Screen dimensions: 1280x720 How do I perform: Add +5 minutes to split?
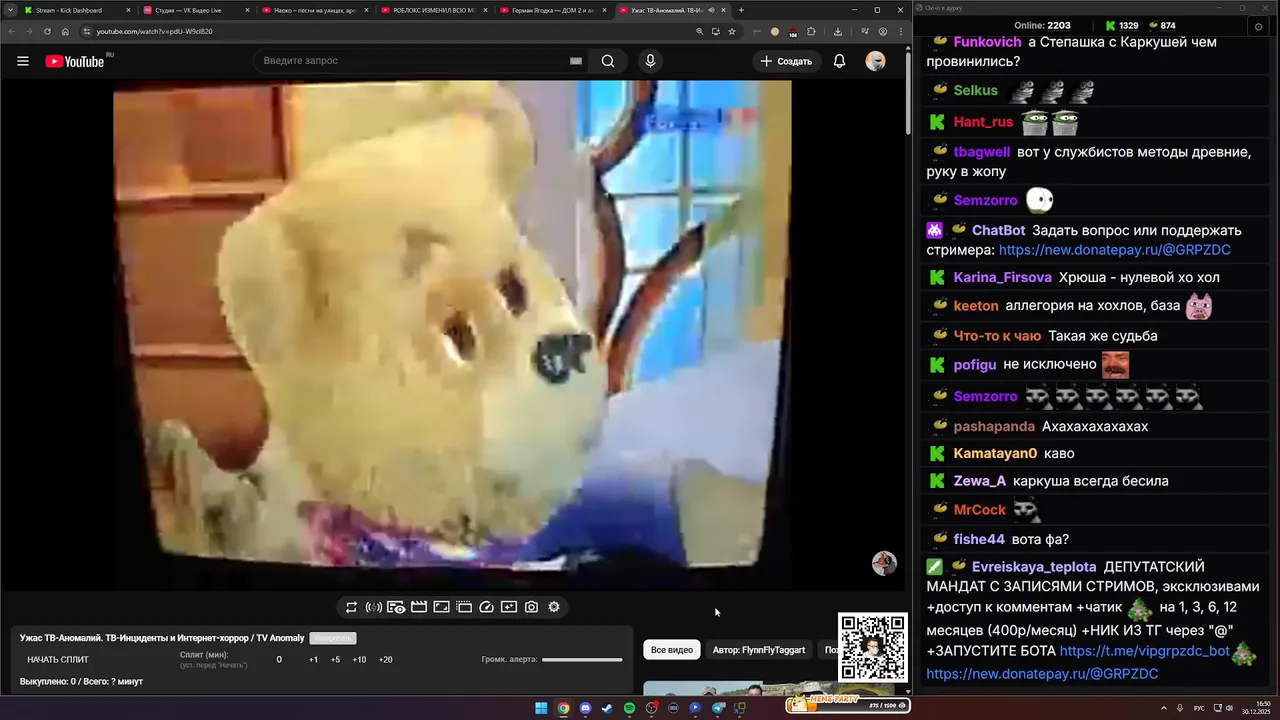click(x=335, y=659)
